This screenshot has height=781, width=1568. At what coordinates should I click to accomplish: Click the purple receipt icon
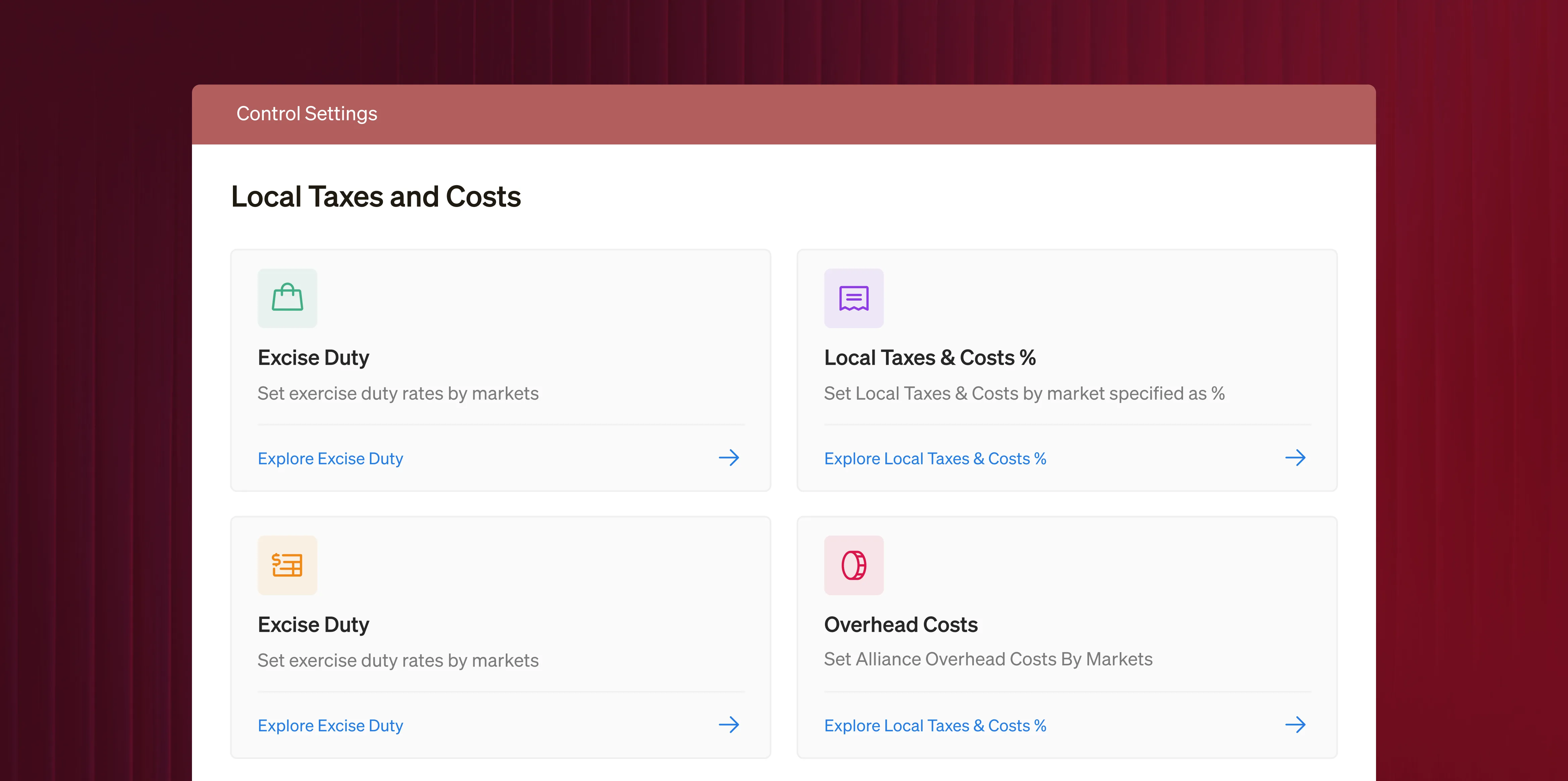pyautogui.click(x=853, y=298)
